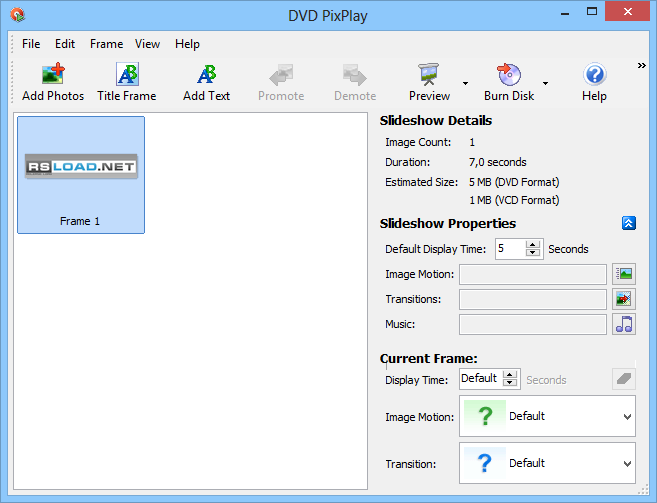The height and width of the screenshot is (503, 657).
Task: Click the Add Text toolbar icon
Action: coord(207,74)
